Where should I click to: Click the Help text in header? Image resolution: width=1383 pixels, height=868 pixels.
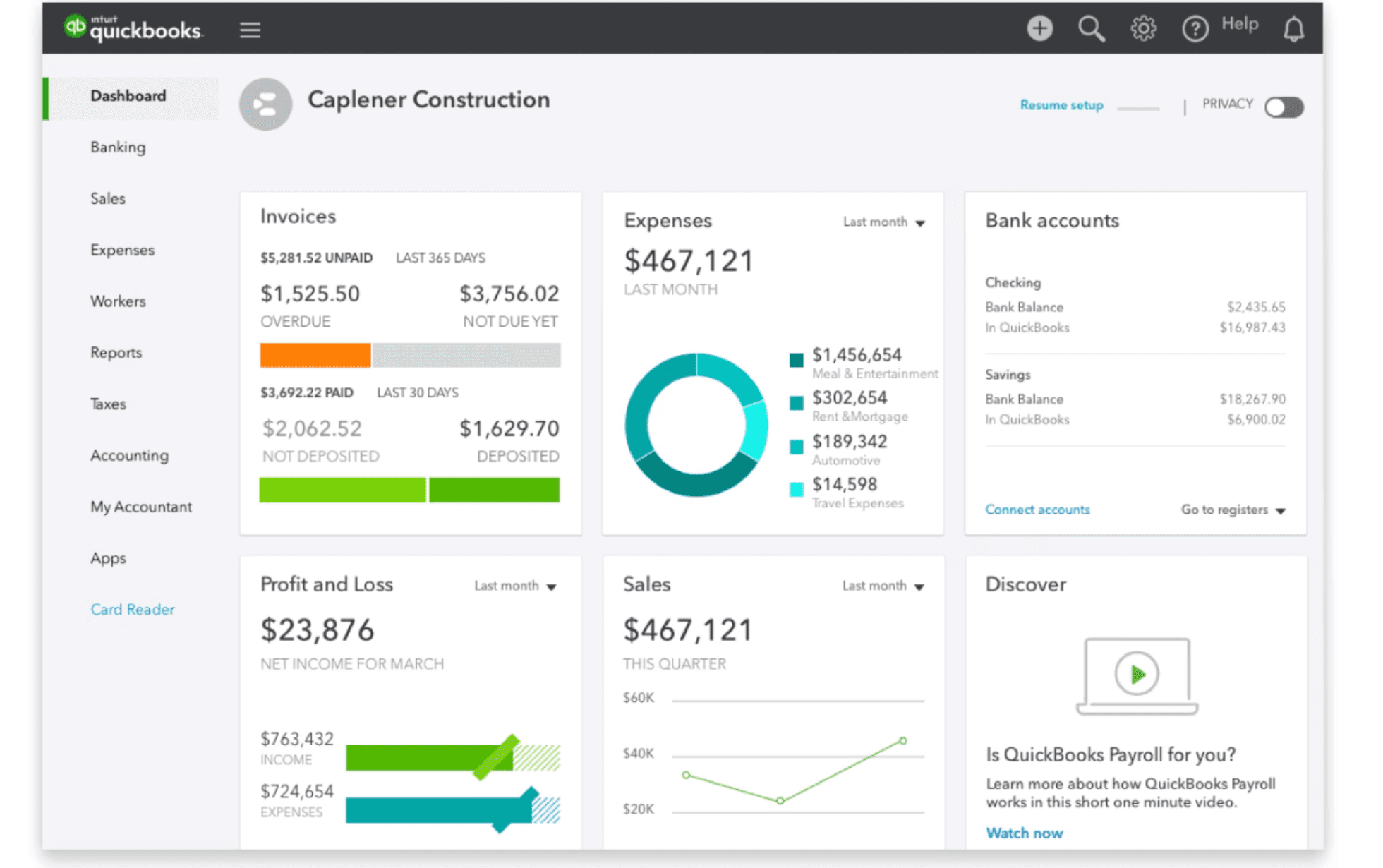1240,25
